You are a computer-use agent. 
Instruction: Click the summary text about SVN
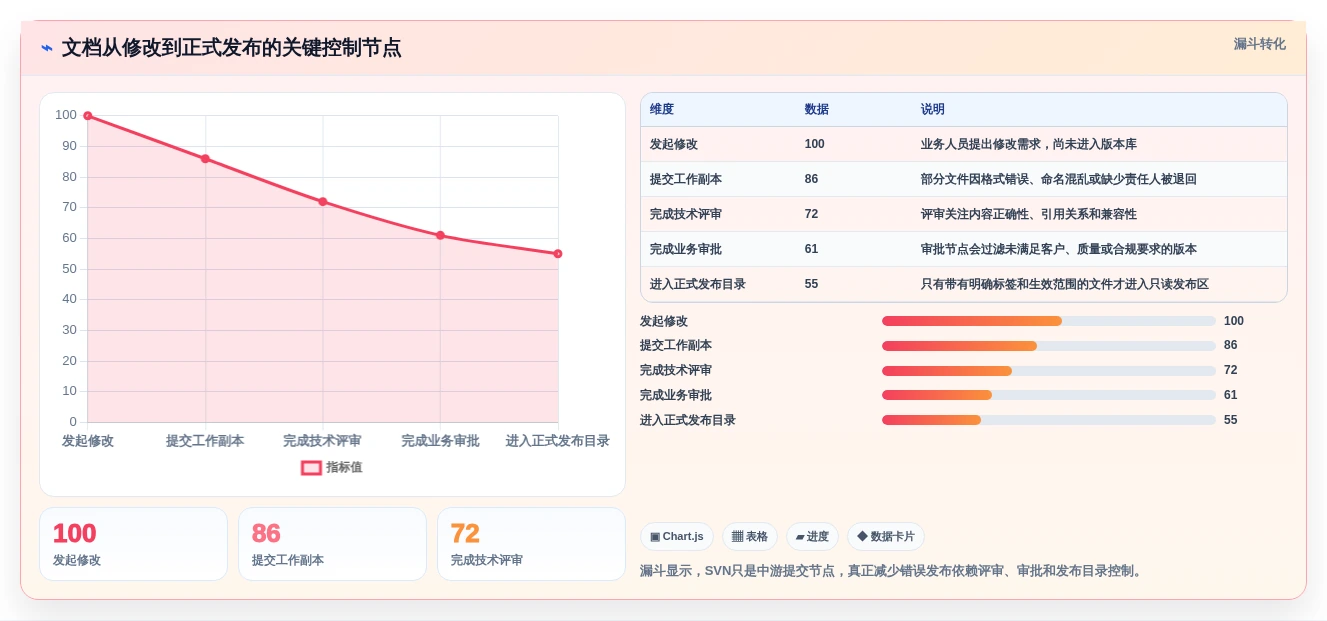click(893, 571)
